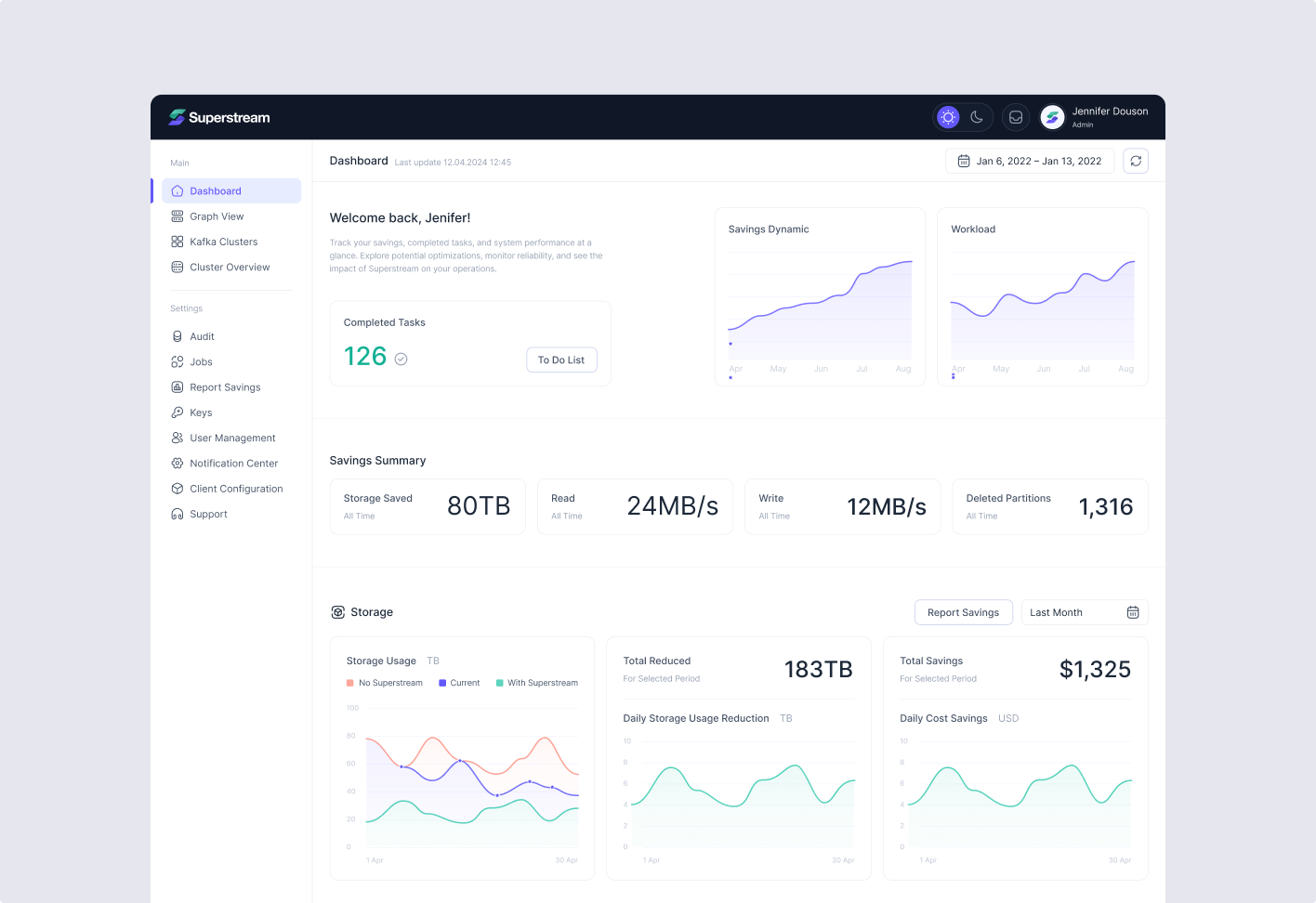Open the Support label
The height and width of the screenshot is (903, 1316).
208,514
